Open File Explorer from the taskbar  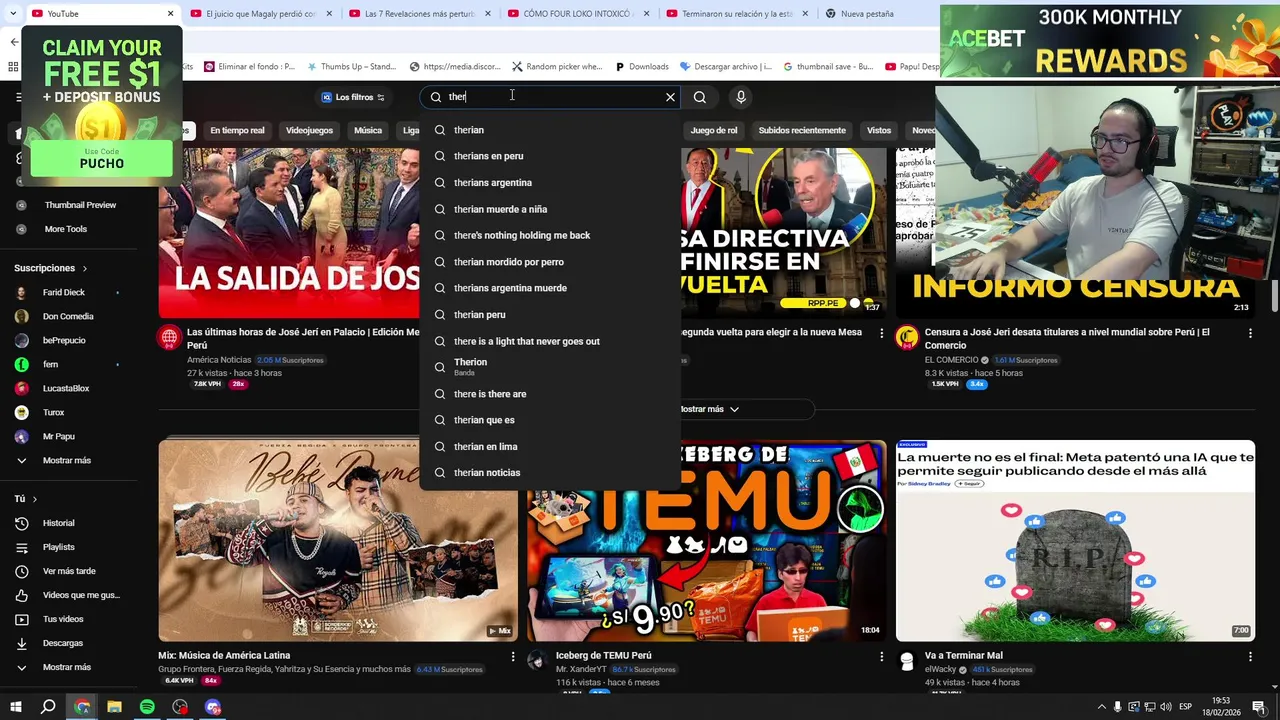[x=115, y=707]
